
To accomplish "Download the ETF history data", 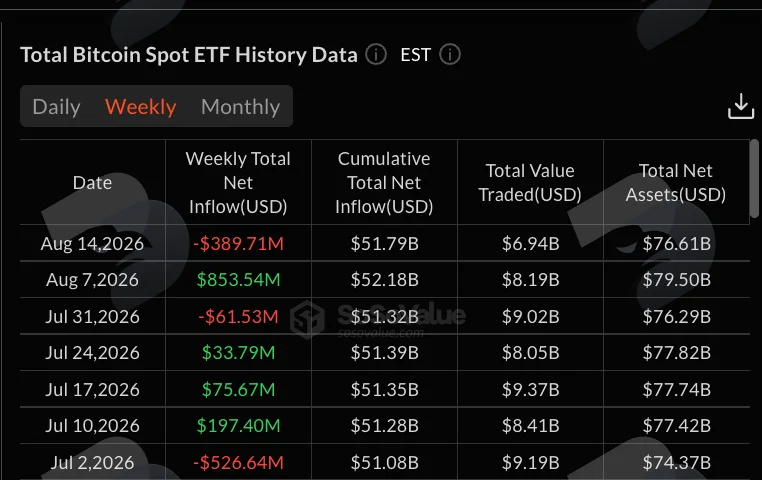I will tap(741, 106).
